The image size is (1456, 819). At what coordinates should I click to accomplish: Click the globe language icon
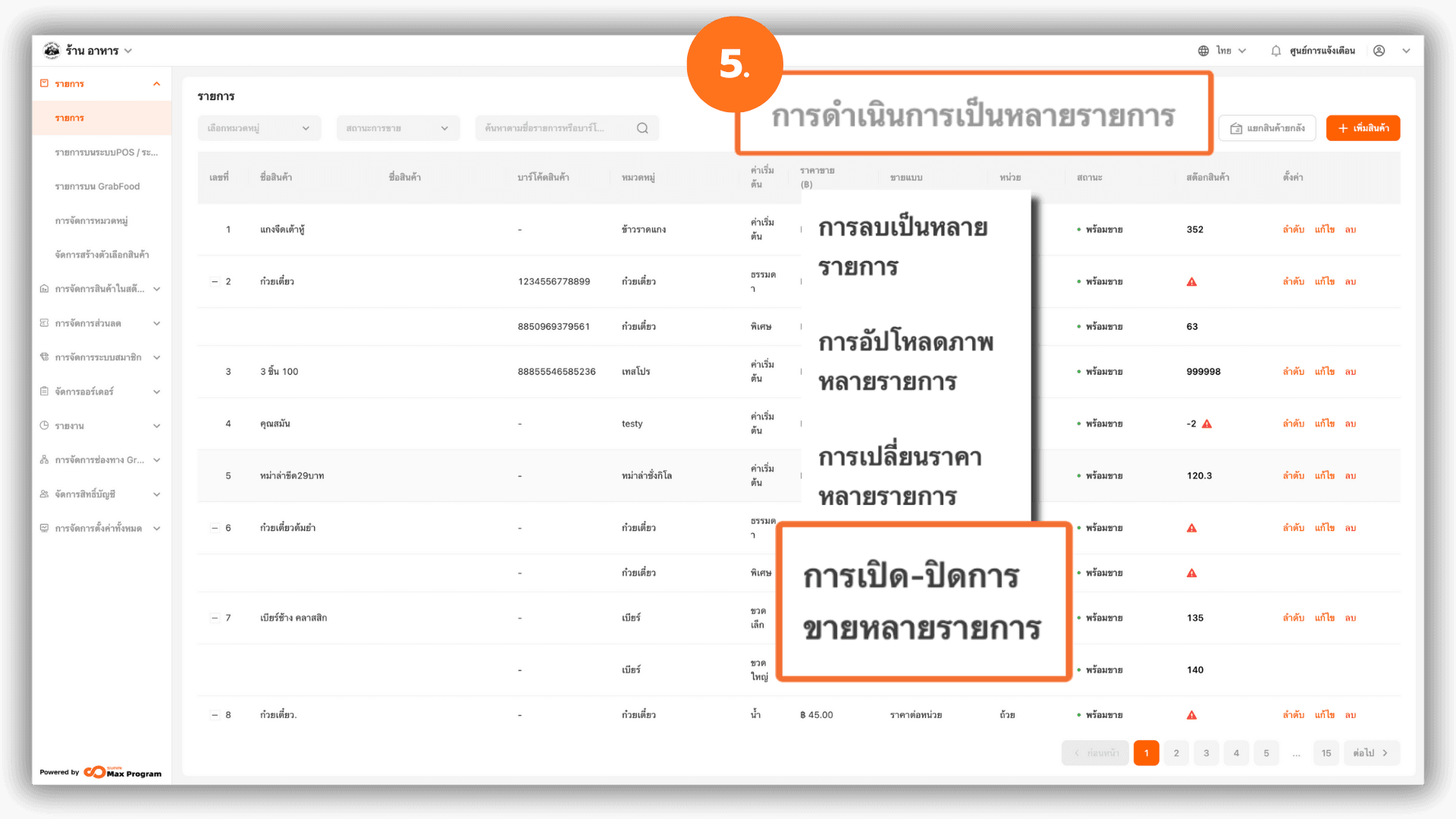click(1203, 51)
